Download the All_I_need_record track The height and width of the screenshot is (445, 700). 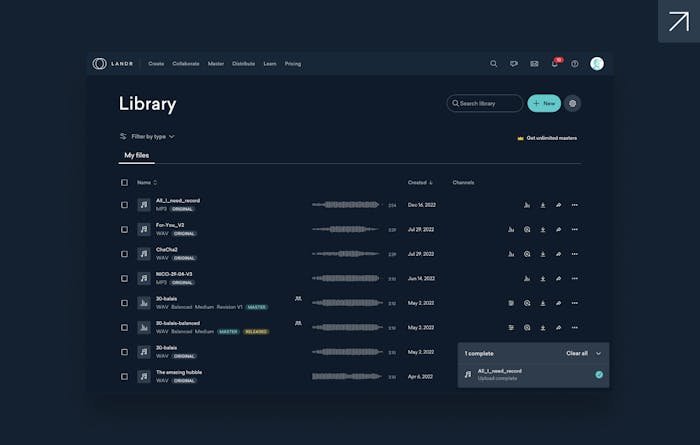click(543, 205)
